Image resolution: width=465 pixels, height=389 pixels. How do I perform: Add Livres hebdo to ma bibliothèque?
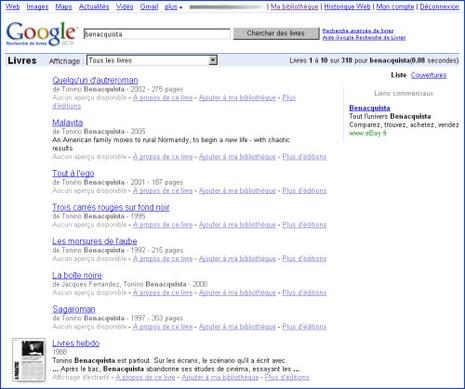click(x=220, y=377)
